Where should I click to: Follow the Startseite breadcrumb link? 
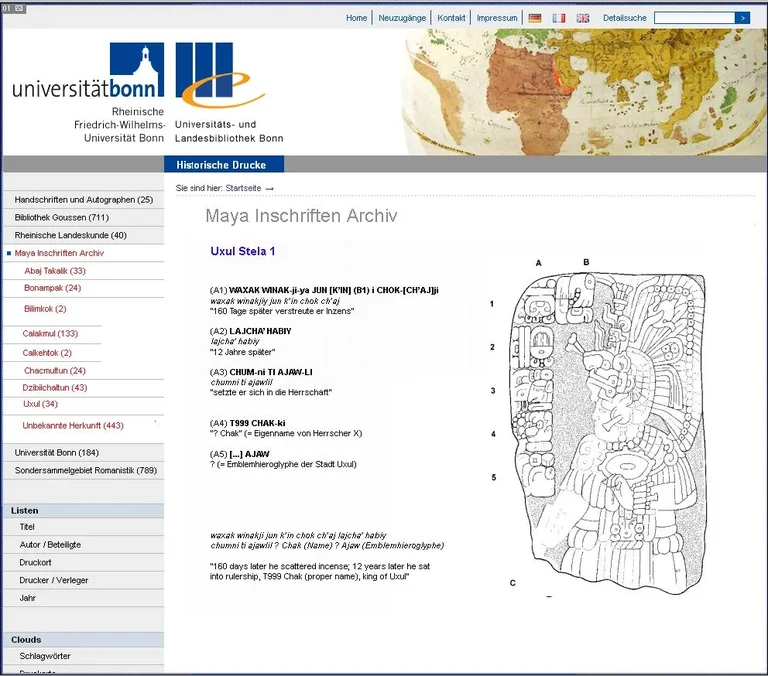click(244, 188)
